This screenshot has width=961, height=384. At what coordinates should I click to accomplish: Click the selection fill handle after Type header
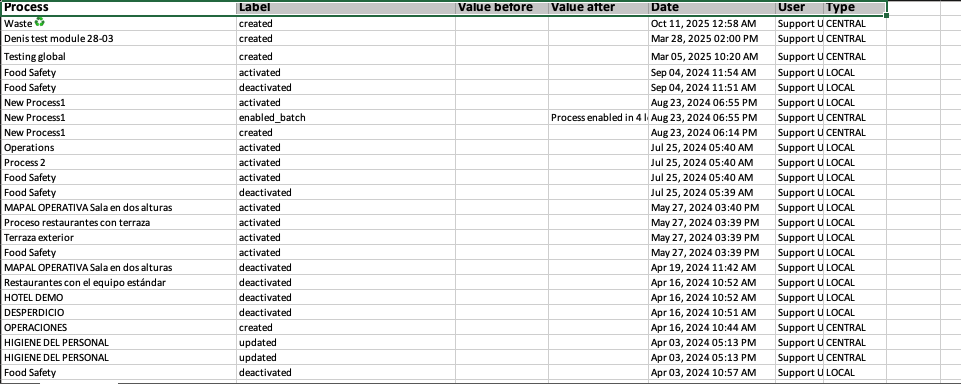(x=886, y=15)
